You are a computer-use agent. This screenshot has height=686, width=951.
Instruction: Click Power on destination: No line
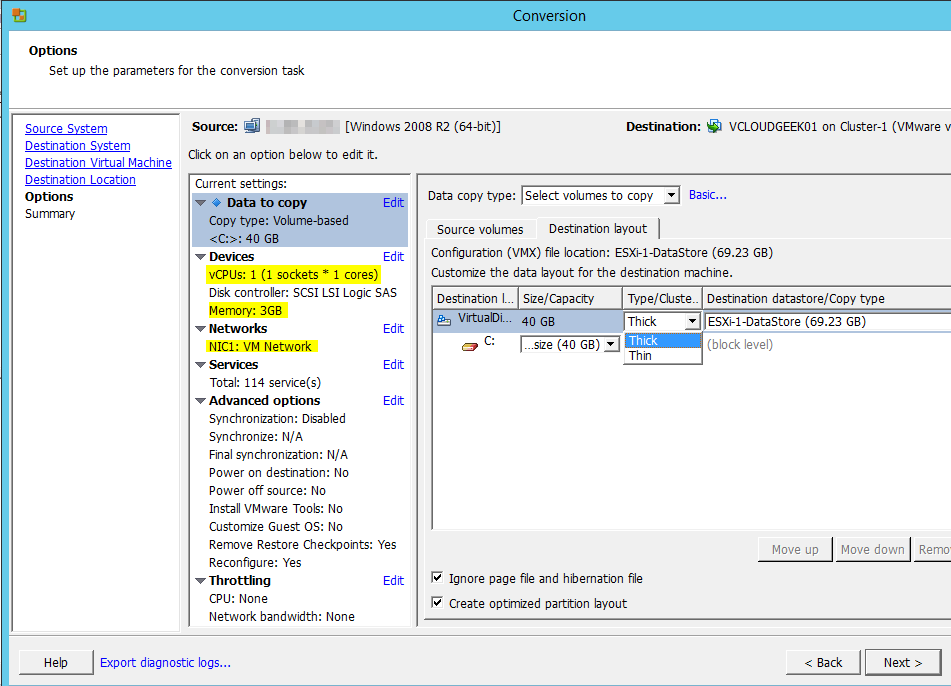click(x=279, y=472)
